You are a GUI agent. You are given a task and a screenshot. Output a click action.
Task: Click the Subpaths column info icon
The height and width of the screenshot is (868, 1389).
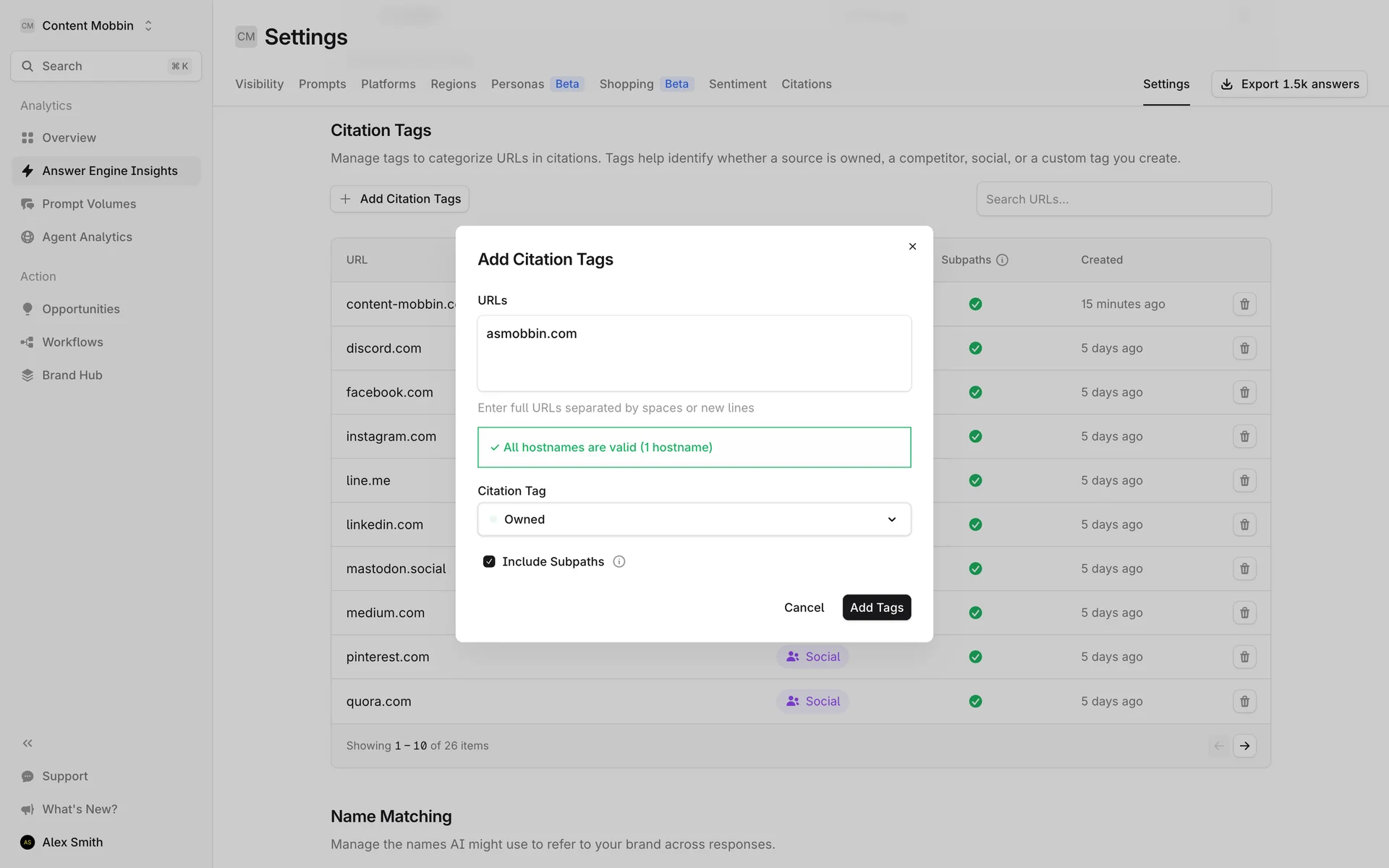click(1002, 260)
